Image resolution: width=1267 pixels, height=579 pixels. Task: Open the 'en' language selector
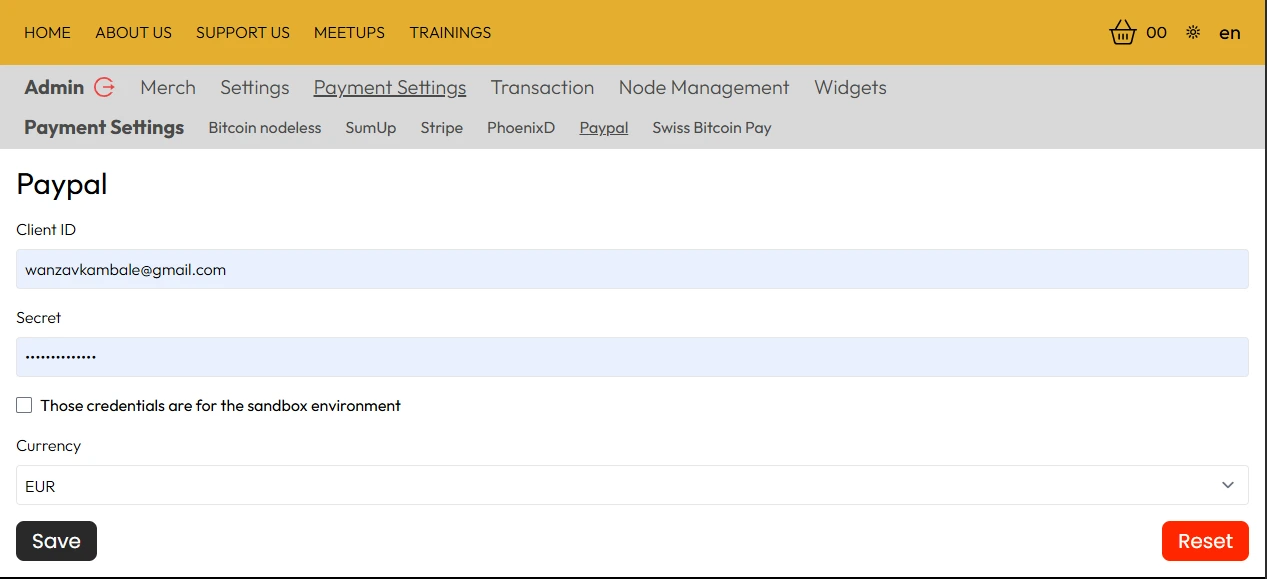click(1229, 33)
